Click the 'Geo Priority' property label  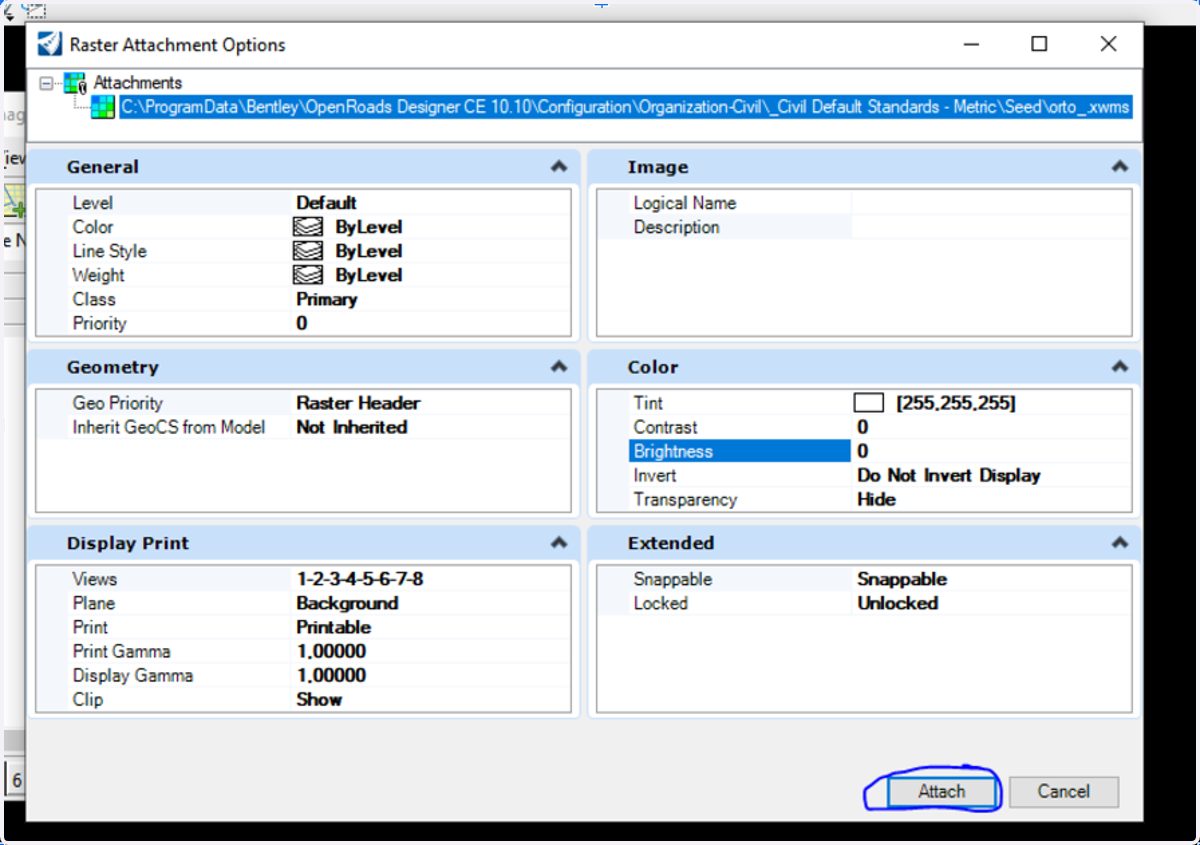(117, 403)
